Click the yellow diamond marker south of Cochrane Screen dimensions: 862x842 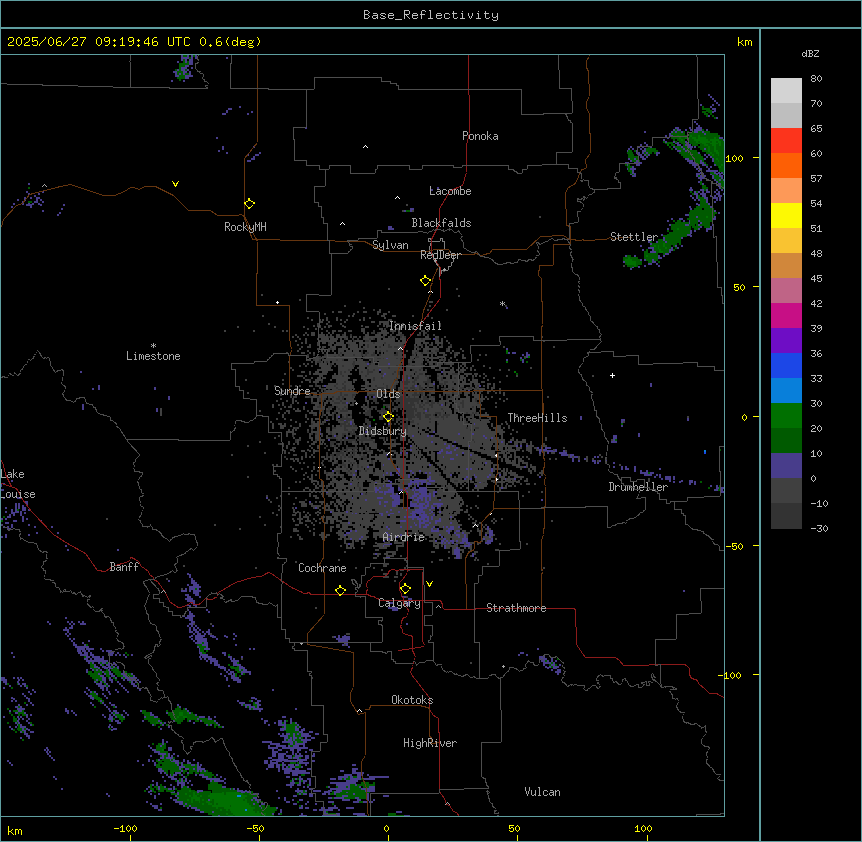click(340, 590)
